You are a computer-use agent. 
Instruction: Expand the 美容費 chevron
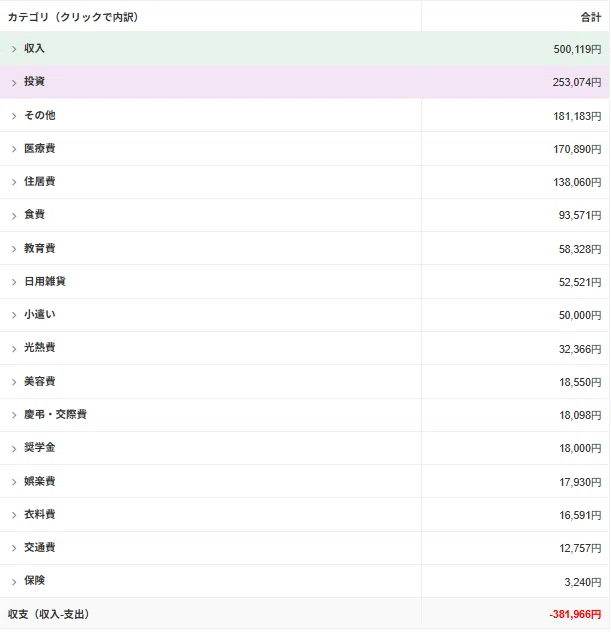tap(14, 382)
